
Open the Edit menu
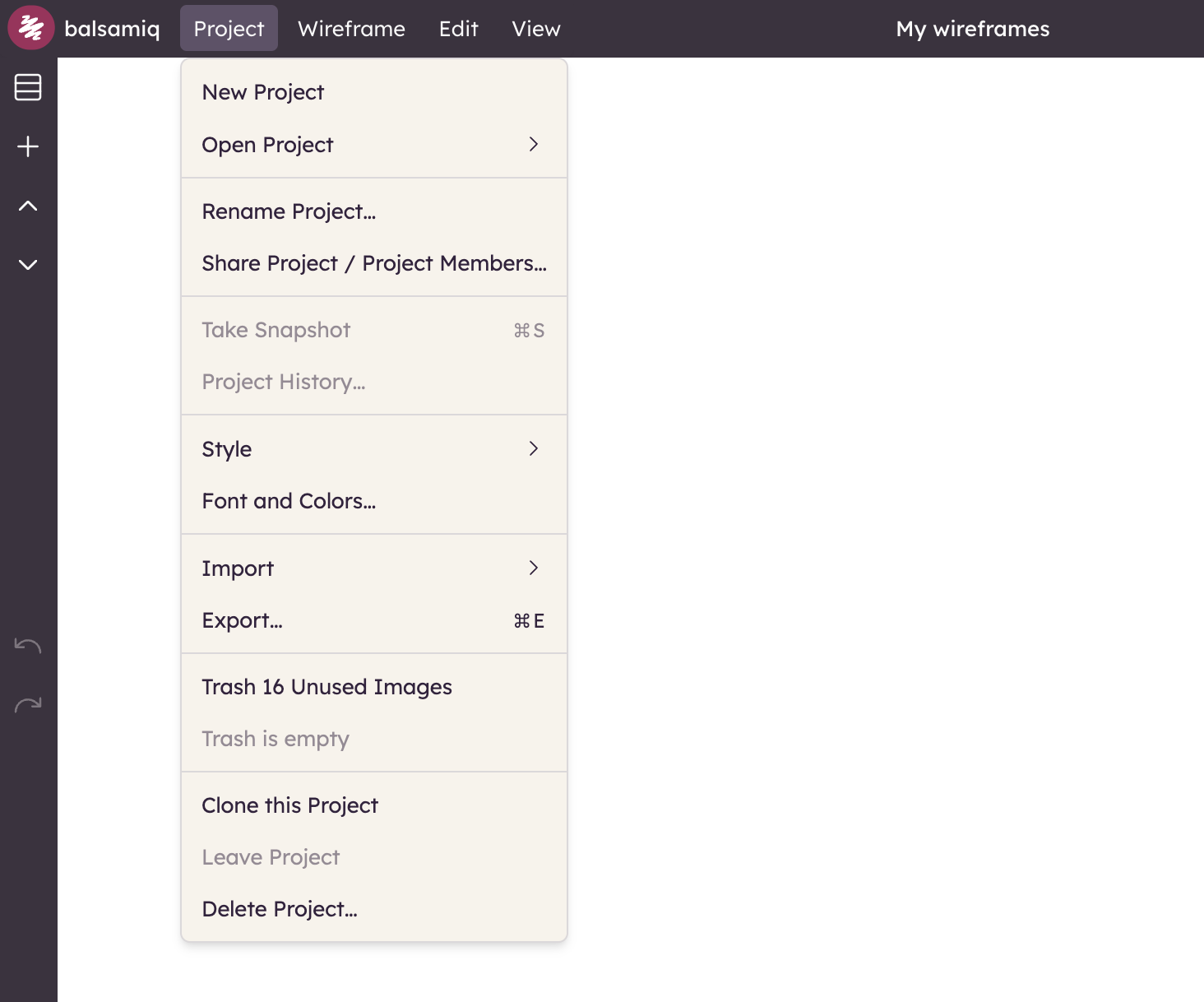coord(458,29)
